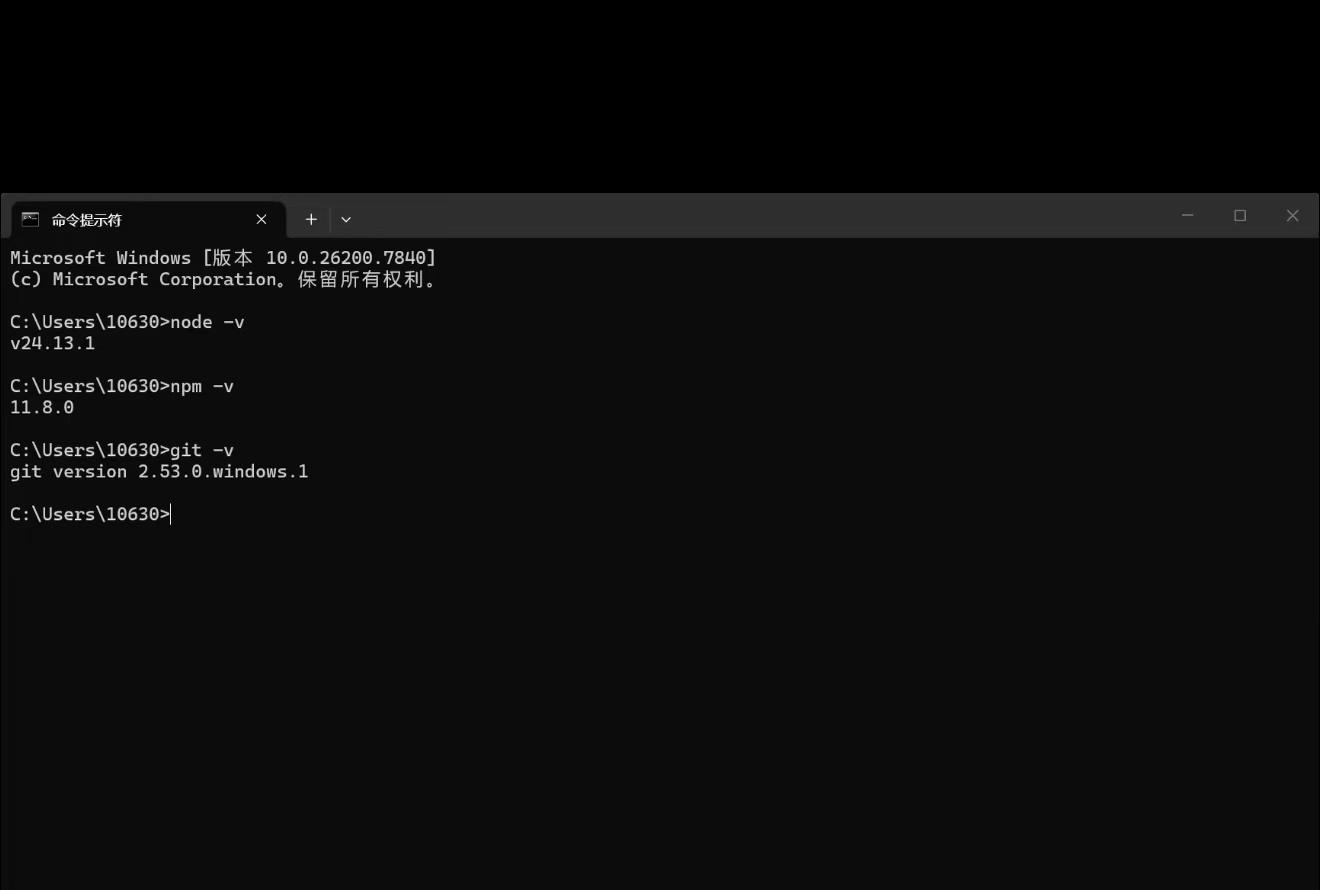
Task: Select the 命令提示符 tab
Action: pos(148,219)
